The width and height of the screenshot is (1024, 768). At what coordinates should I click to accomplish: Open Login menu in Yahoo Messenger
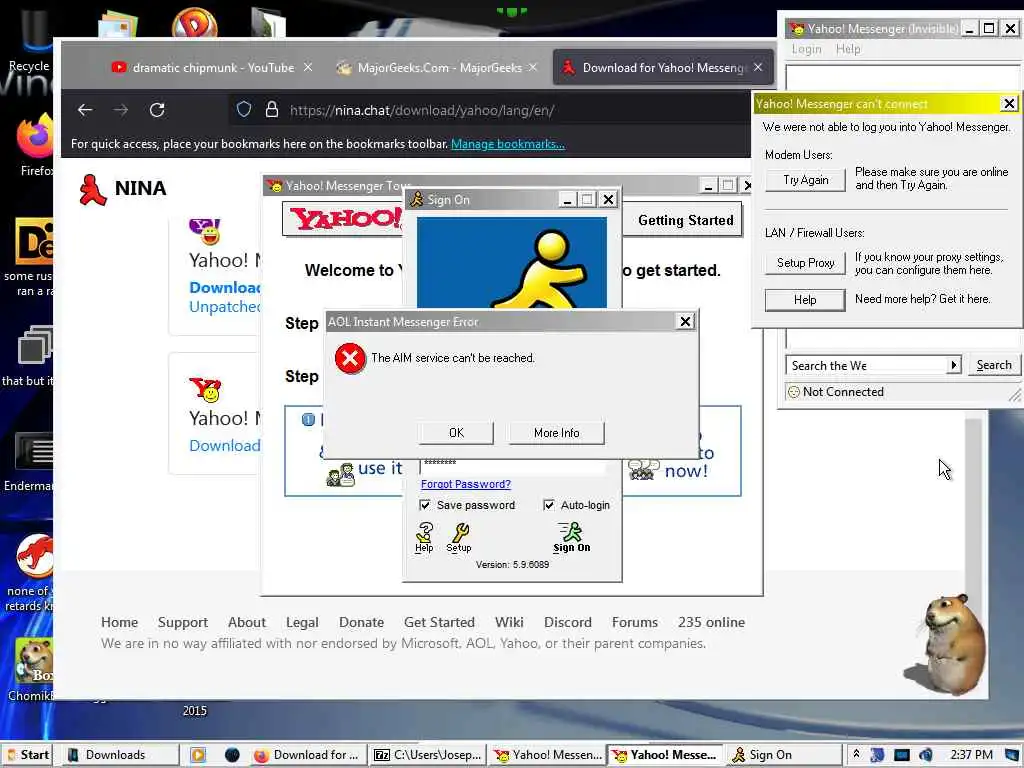coord(807,49)
